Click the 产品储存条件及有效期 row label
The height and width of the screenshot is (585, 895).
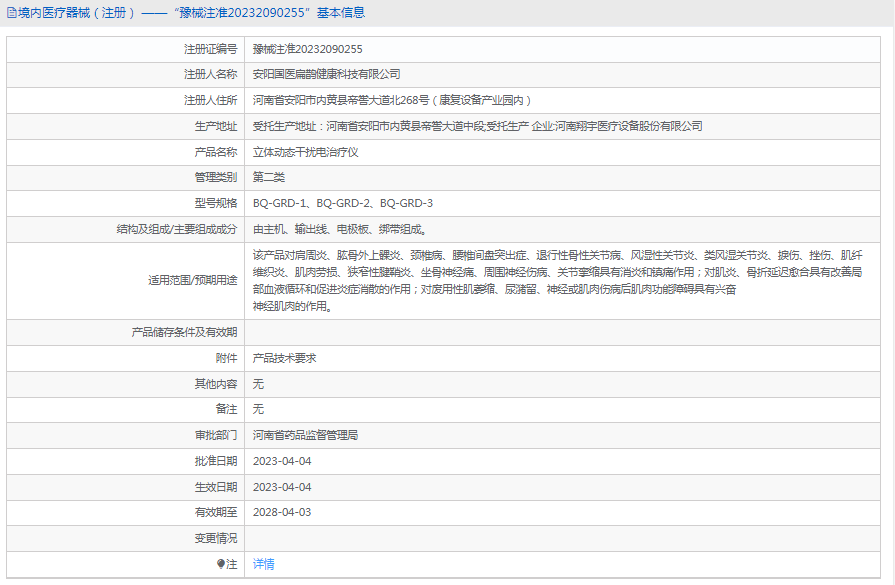click(x=184, y=332)
